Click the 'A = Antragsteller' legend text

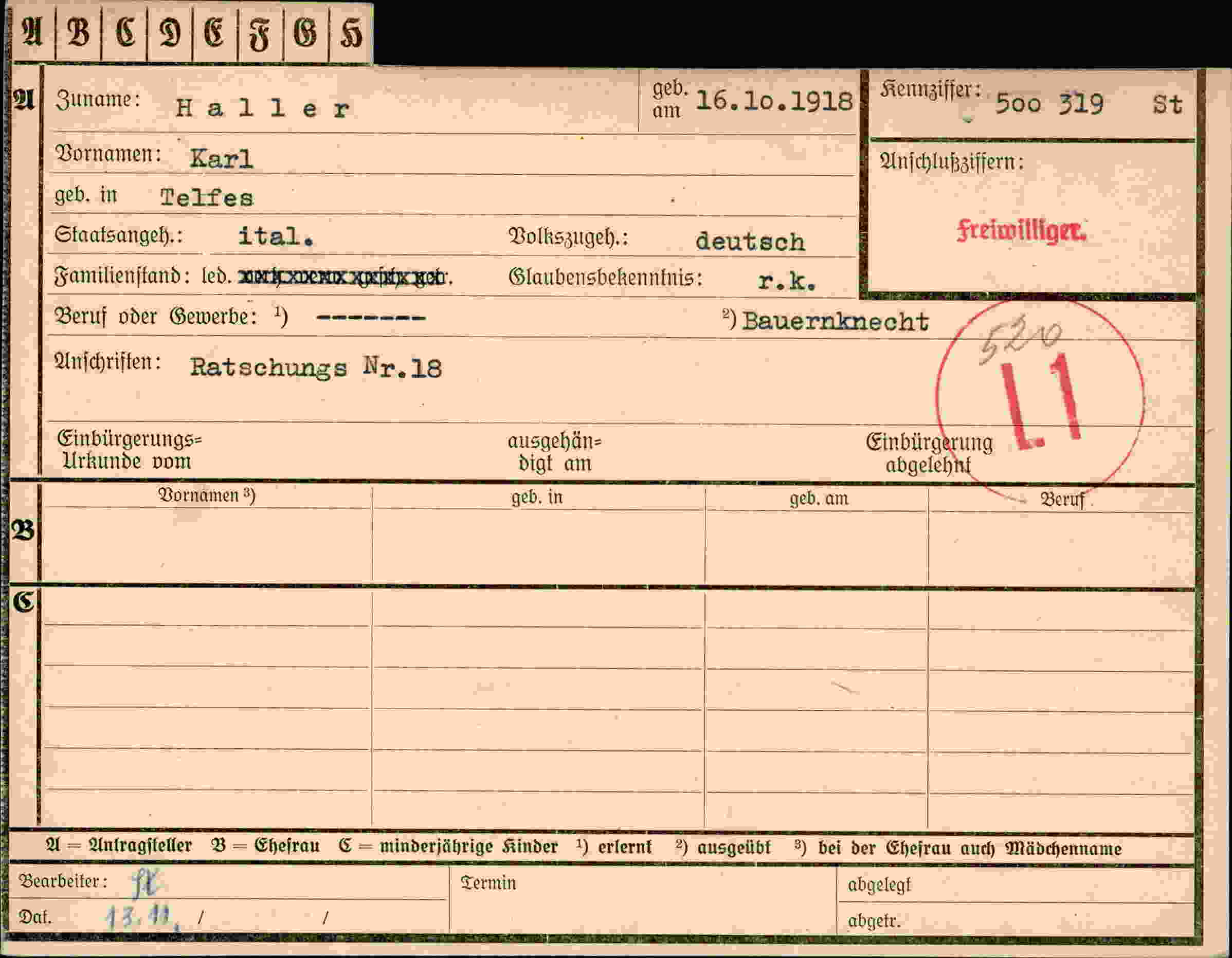pyautogui.click(x=119, y=846)
